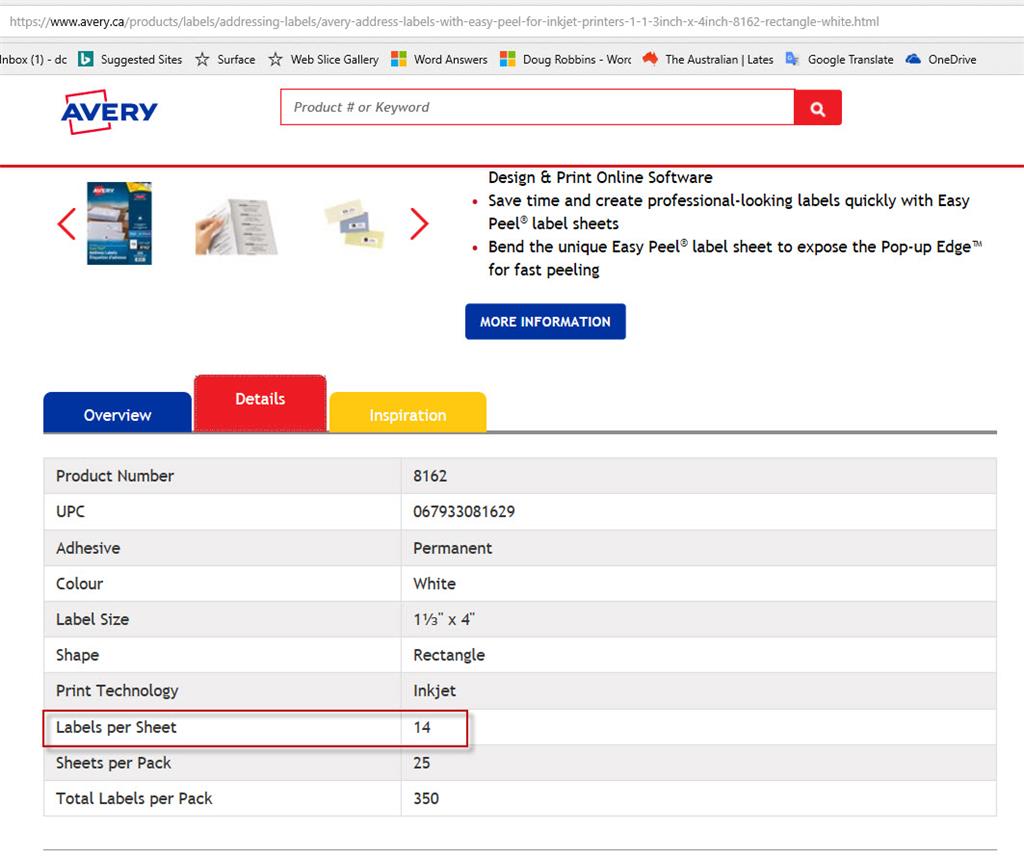Click the Bend the unique Easy Peel bullet

[x=735, y=258]
